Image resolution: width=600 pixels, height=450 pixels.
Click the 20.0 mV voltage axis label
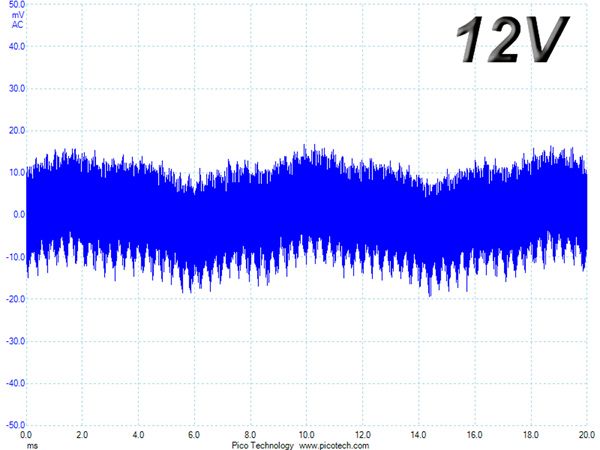[17, 130]
